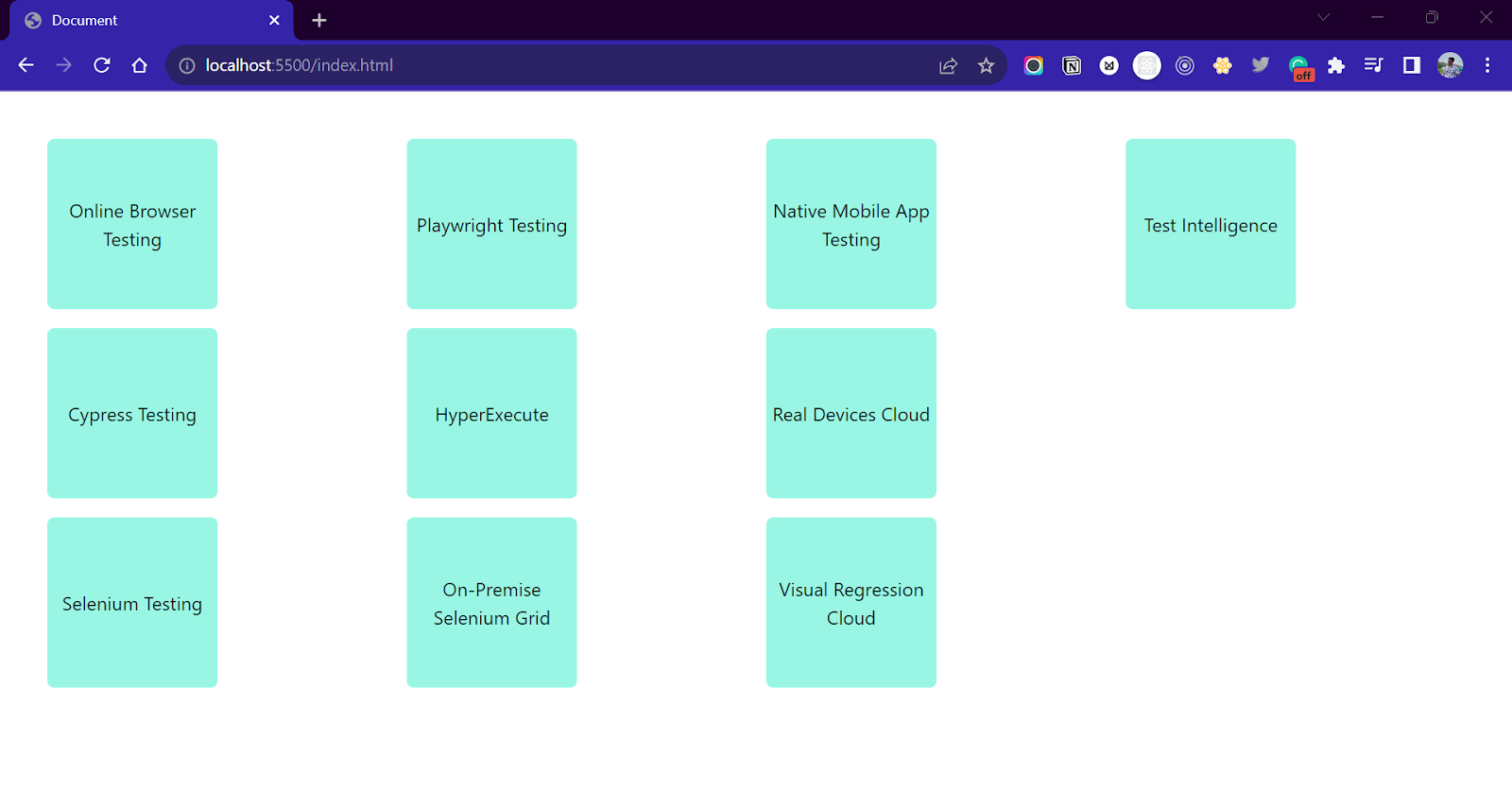This screenshot has width=1512, height=791.
Task: Click the Real Devices Cloud card
Action: (x=851, y=413)
